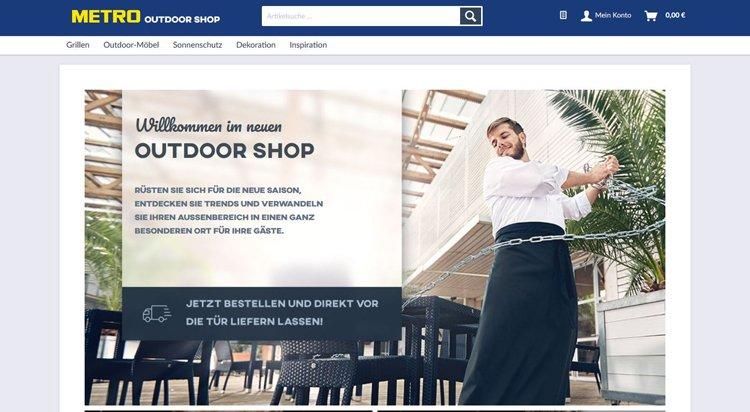
Task: Focus the Artikelsuche search field
Action: (361, 16)
